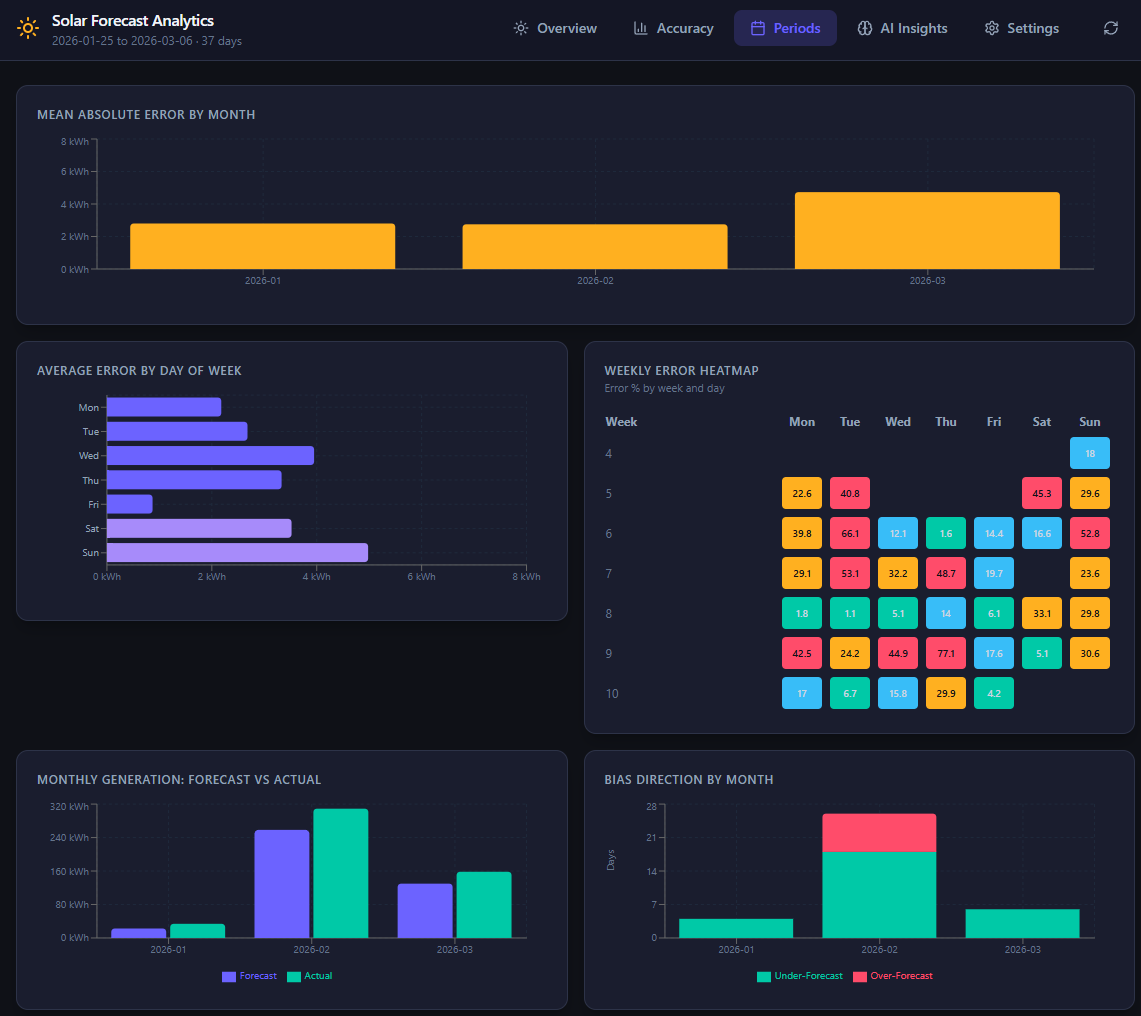The height and width of the screenshot is (1016, 1141).
Task: Select the 77.1 heatmap cell
Action: (946, 653)
